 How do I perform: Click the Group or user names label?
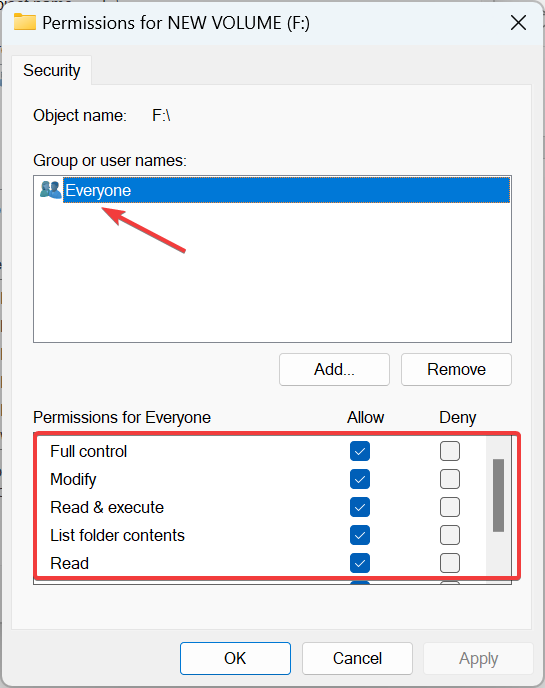110,161
